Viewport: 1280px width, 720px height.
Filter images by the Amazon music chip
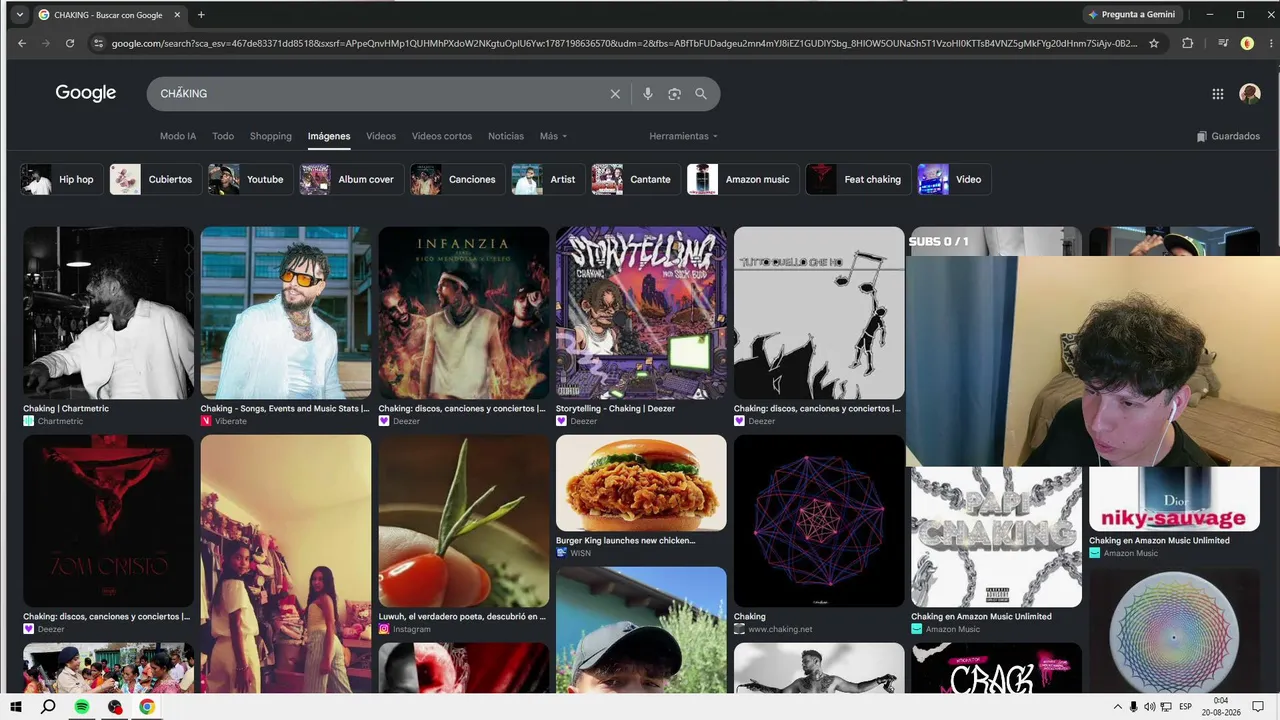[x=743, y=180]
